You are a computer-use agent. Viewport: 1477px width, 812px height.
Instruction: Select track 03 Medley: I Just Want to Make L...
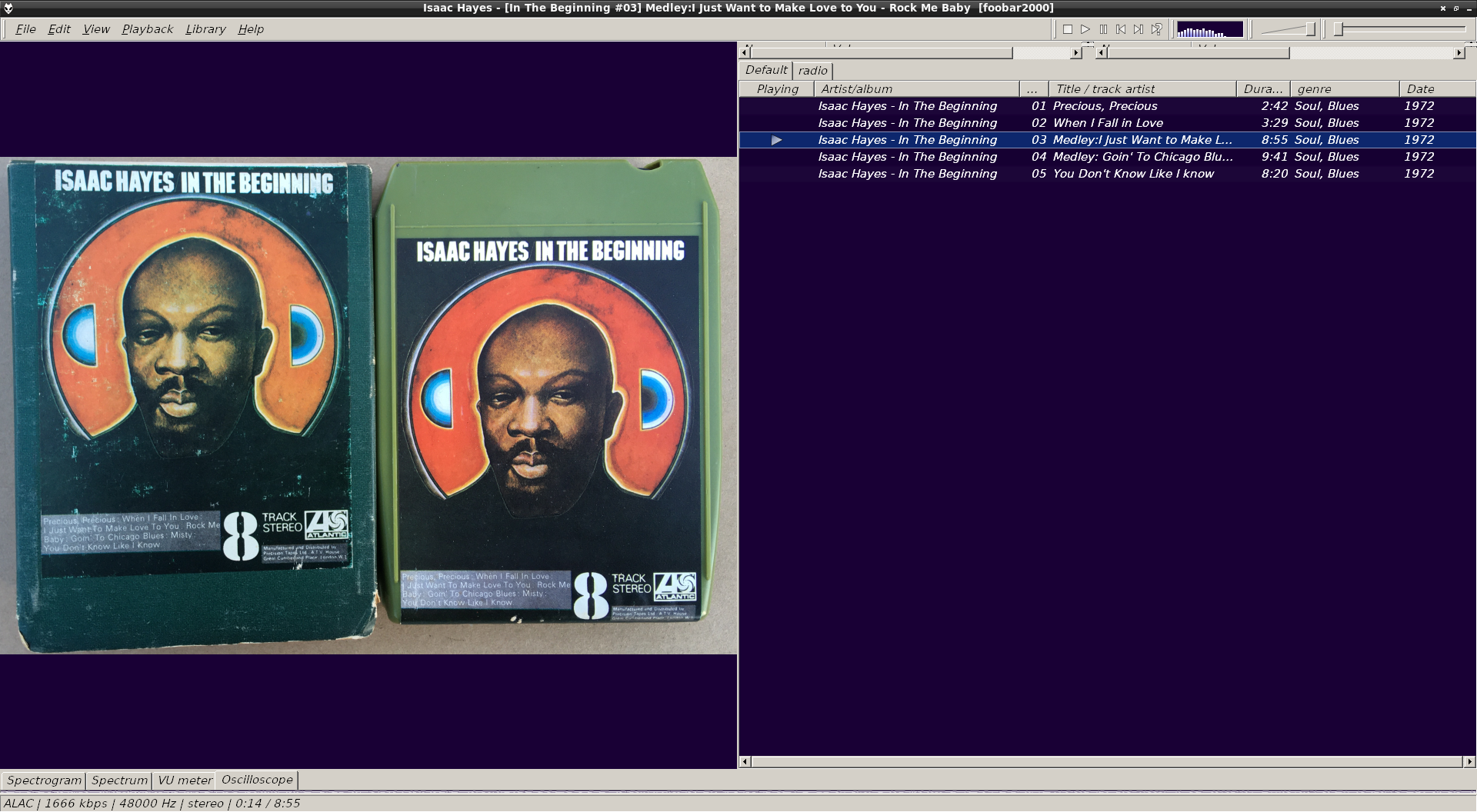(1108, 140)
